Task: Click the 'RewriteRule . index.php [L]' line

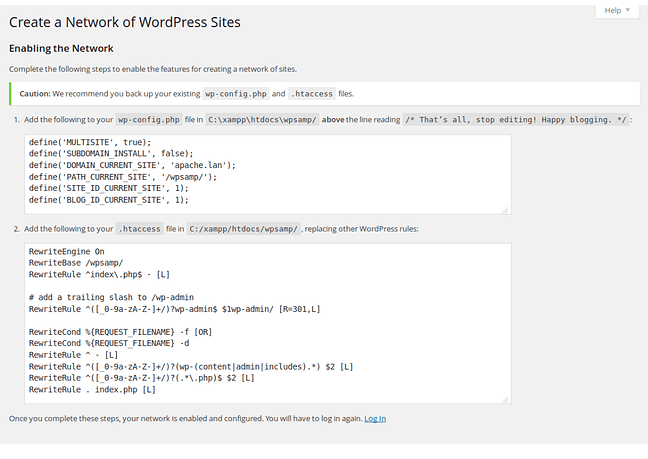Action: [x=92, y=390]
